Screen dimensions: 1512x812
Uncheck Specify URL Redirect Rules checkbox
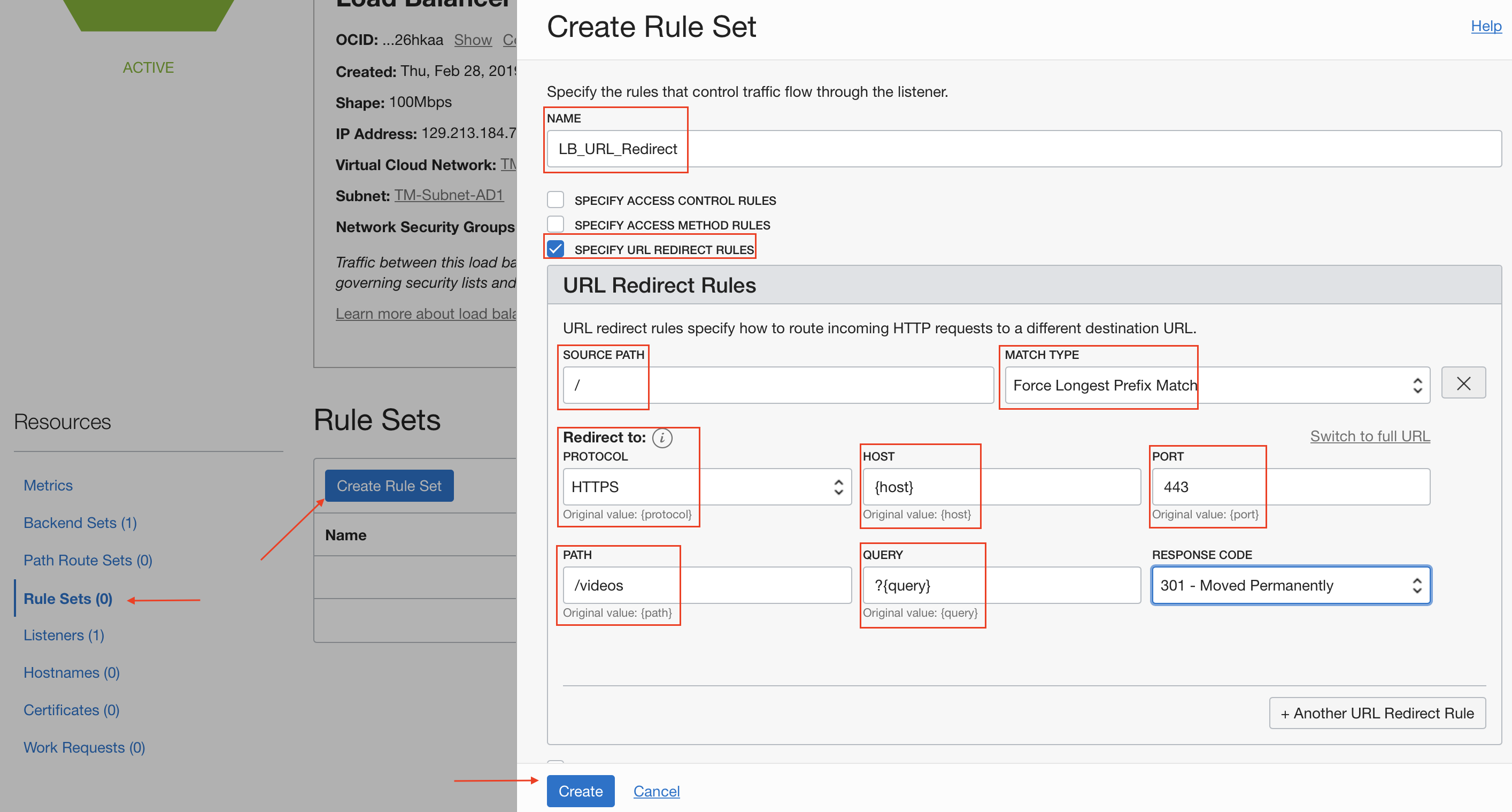click(x=556, y=249)
